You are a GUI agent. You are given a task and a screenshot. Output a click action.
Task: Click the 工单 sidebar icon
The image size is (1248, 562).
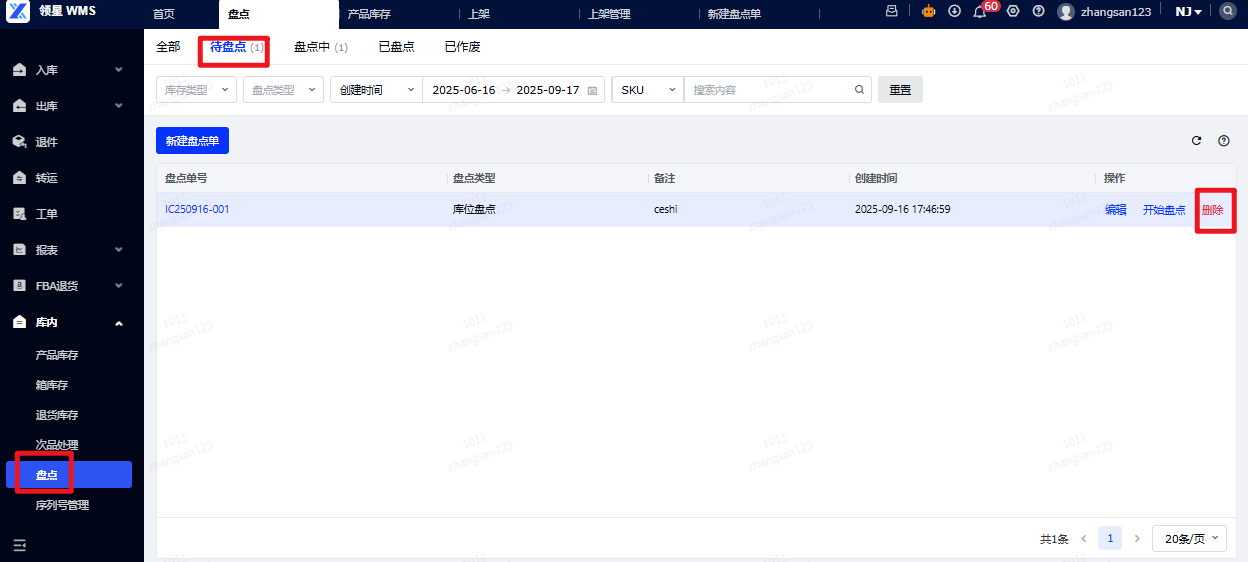click(x=19, y=214)
